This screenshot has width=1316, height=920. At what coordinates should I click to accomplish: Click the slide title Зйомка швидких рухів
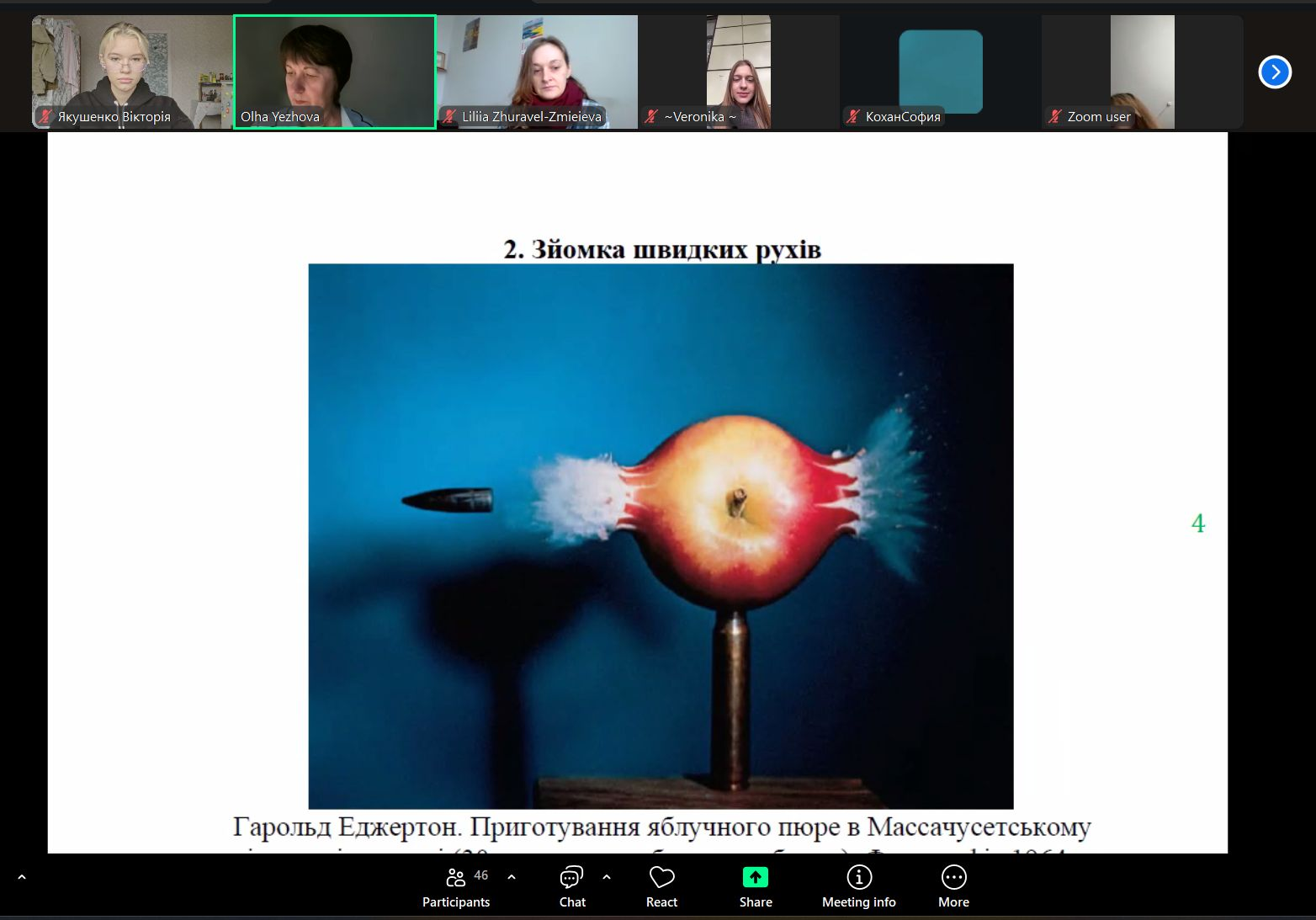(661, 249)
